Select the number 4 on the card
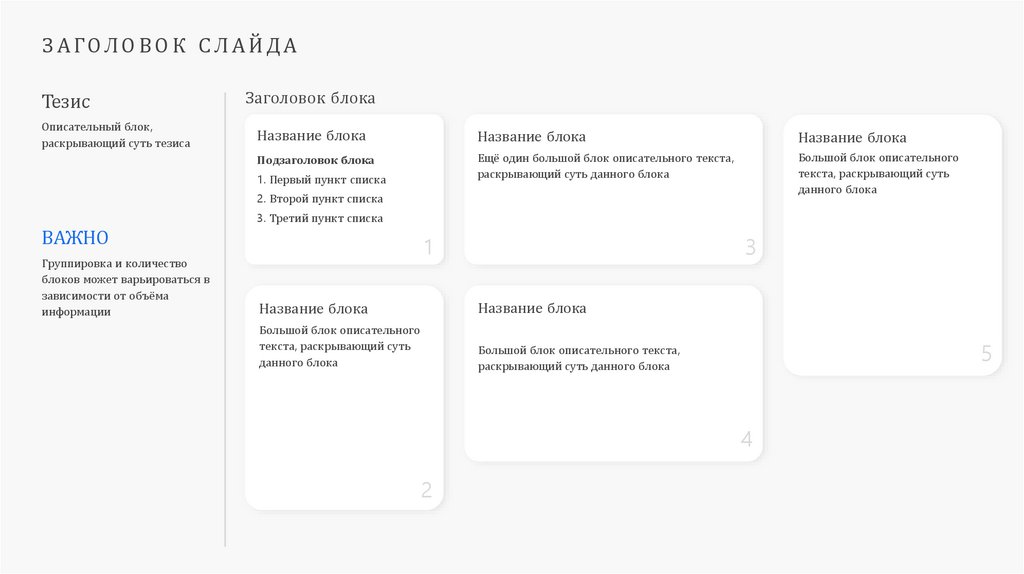The image size is (1024, 574). click(x=746, y=439)
